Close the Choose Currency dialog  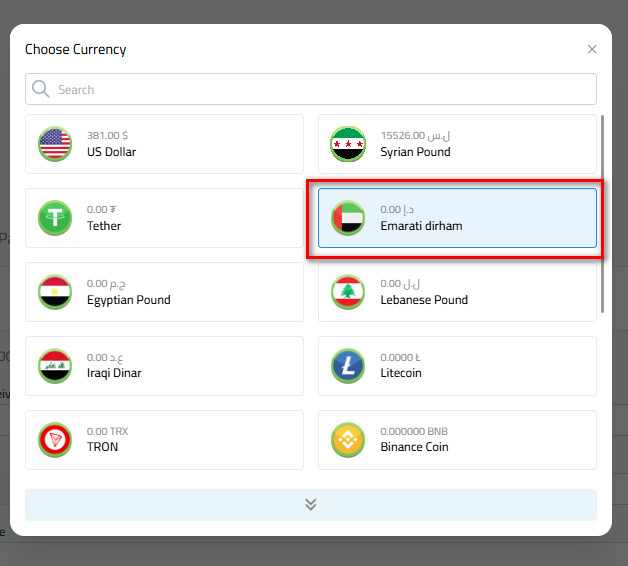click(x=592, y=49)
